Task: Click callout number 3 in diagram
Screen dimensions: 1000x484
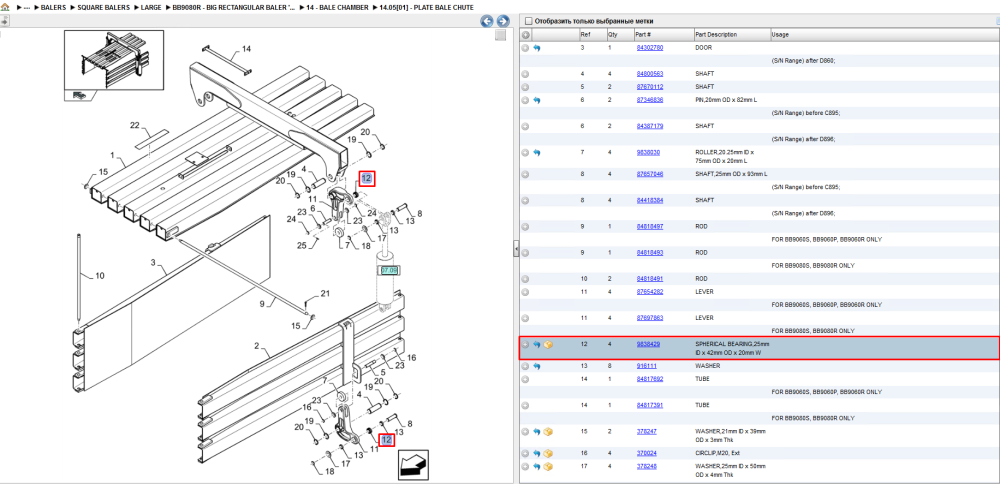Action: tap(153, 262)
